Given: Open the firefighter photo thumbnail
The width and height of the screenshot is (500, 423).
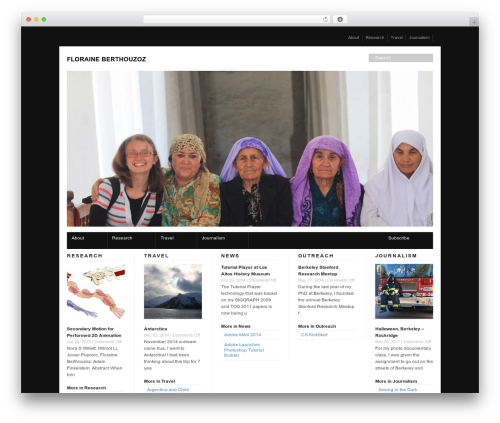Looking at the screenshot, I should click(404, 291).
